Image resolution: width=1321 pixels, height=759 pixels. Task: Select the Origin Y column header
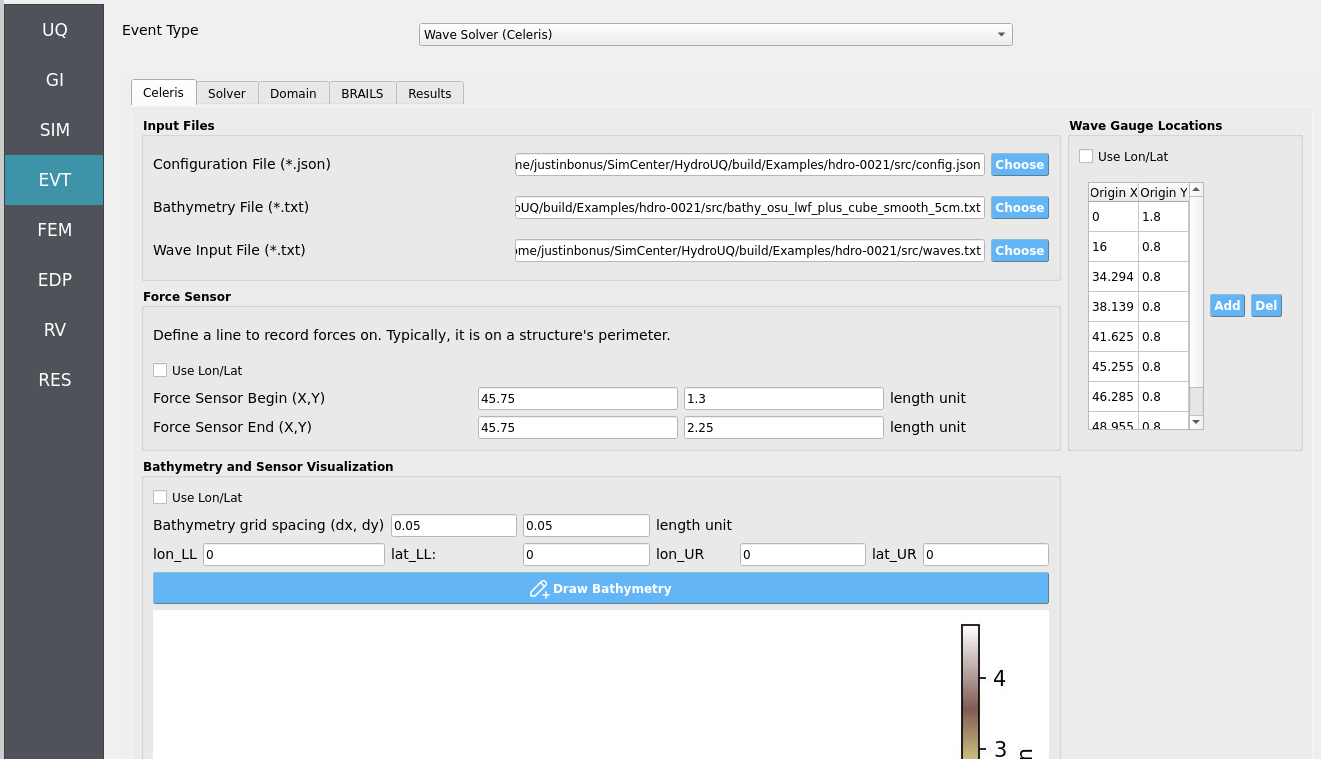click(x=1163, y=192)
